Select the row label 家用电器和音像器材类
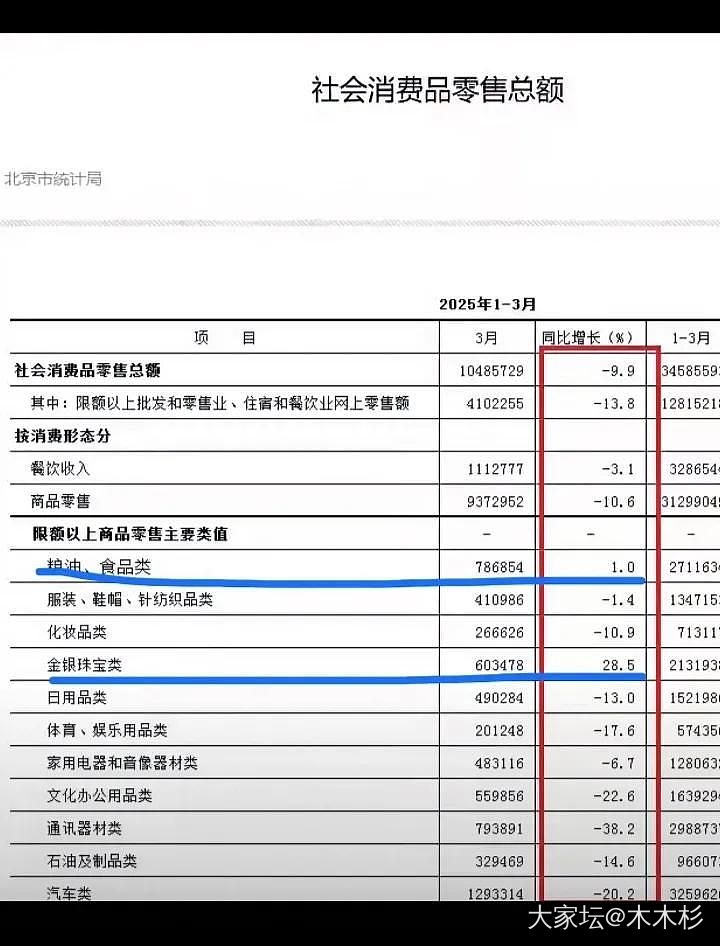 pos(122,763)
